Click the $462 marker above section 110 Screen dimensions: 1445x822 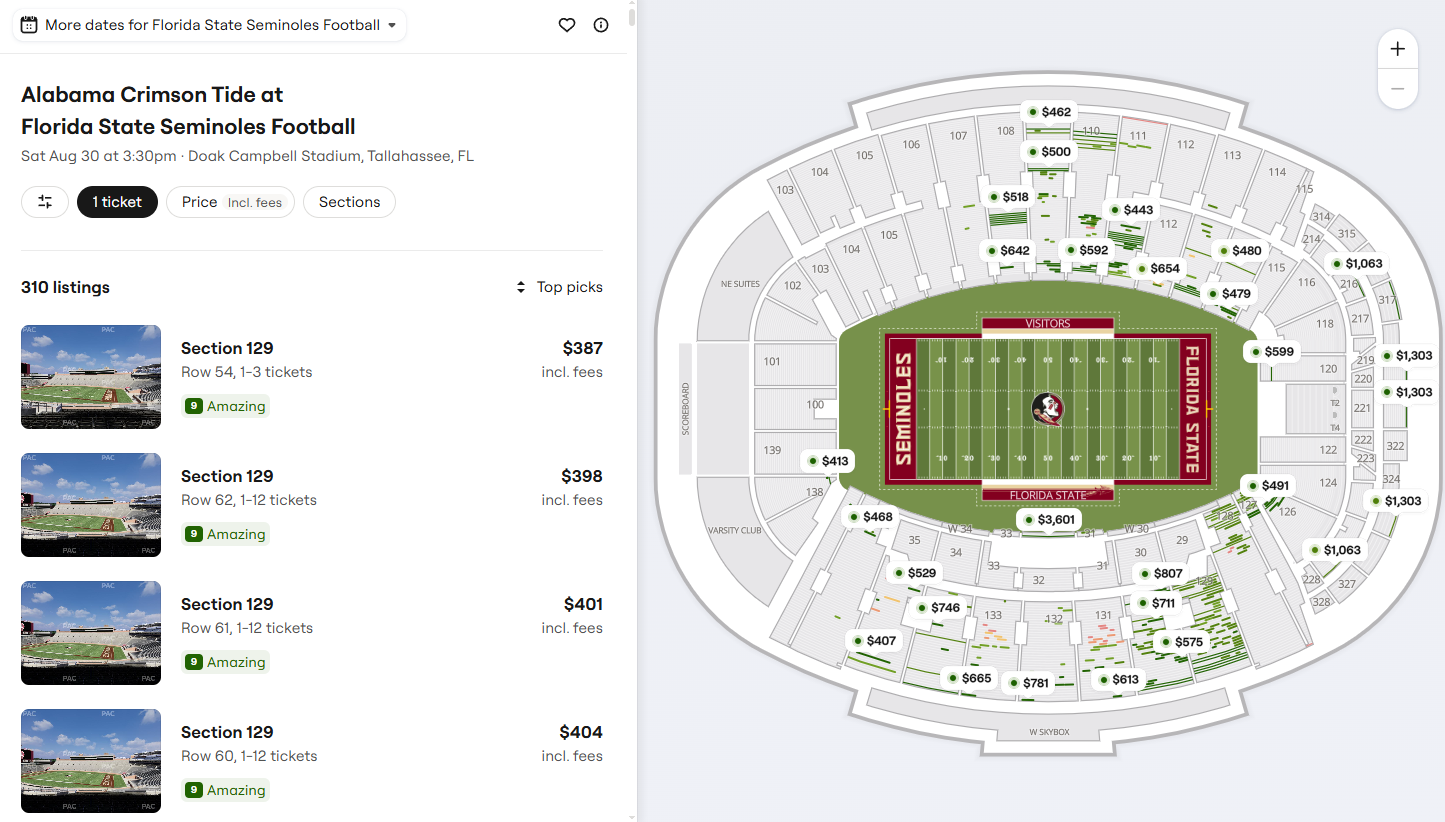(1047, 112)
